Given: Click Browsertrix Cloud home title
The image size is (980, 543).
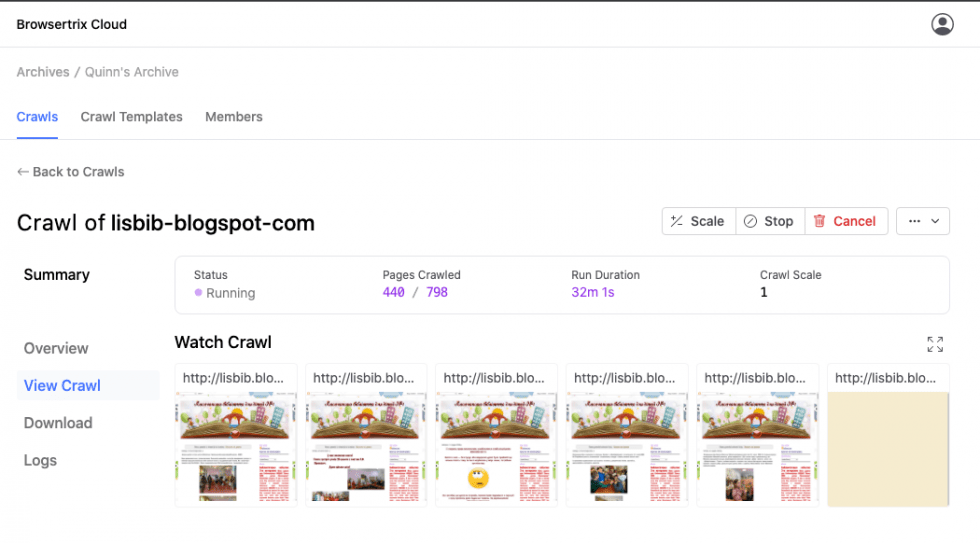Looking at the screenshot, I should click(x=72, y=24).
